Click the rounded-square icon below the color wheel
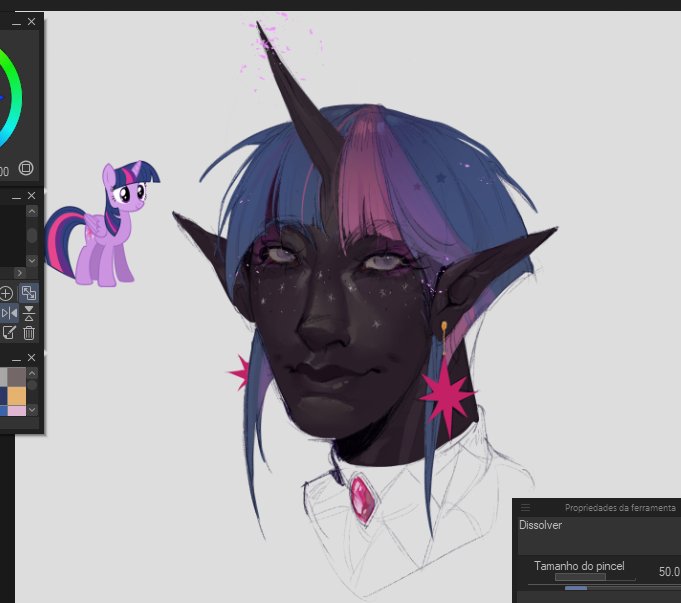Screen dimensions: 681x603 (26, 168)
